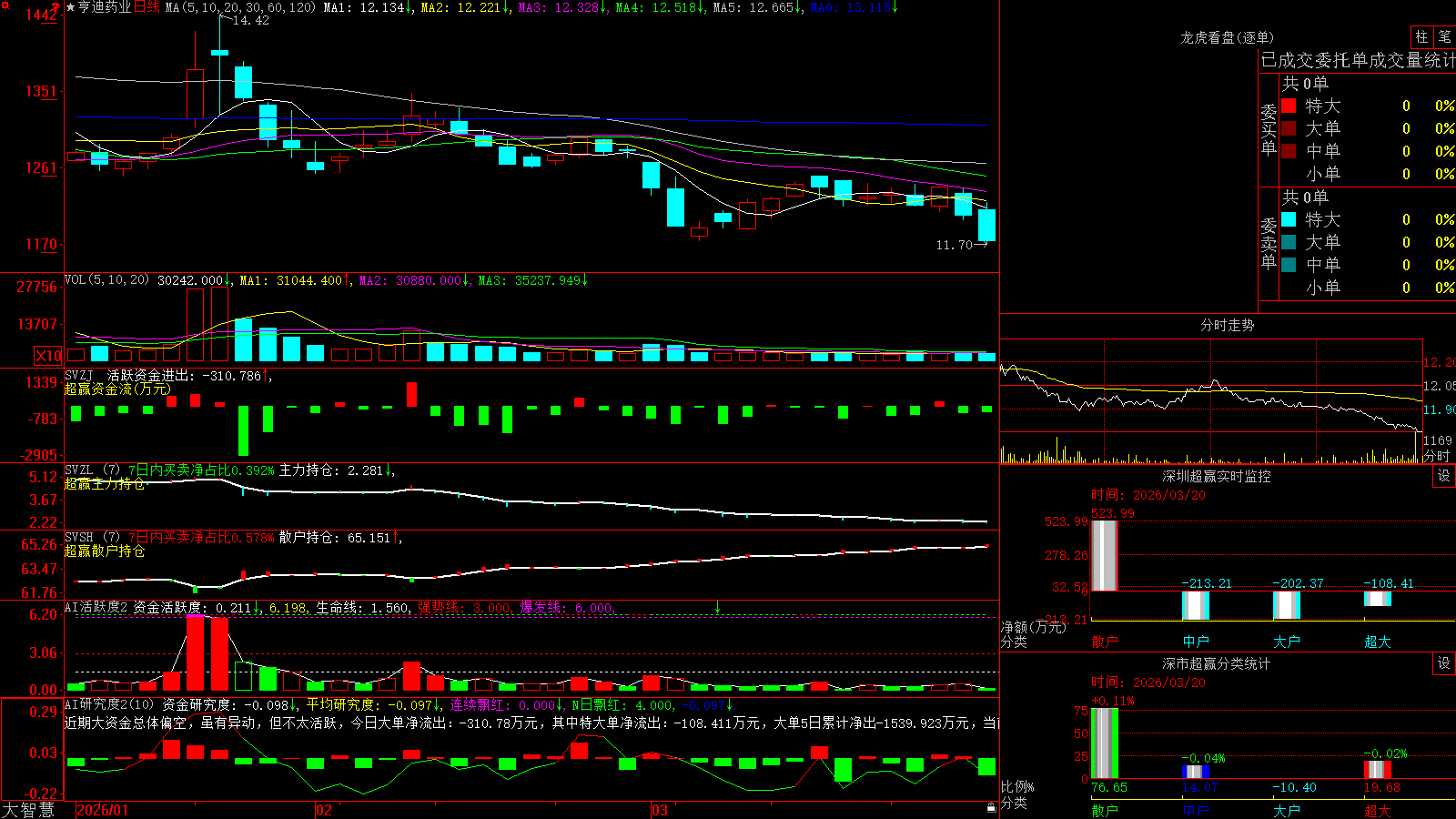Open 设 settings for 深市超赢分类统计
Screen dimensions: 1456x819
pos(1444,663)
